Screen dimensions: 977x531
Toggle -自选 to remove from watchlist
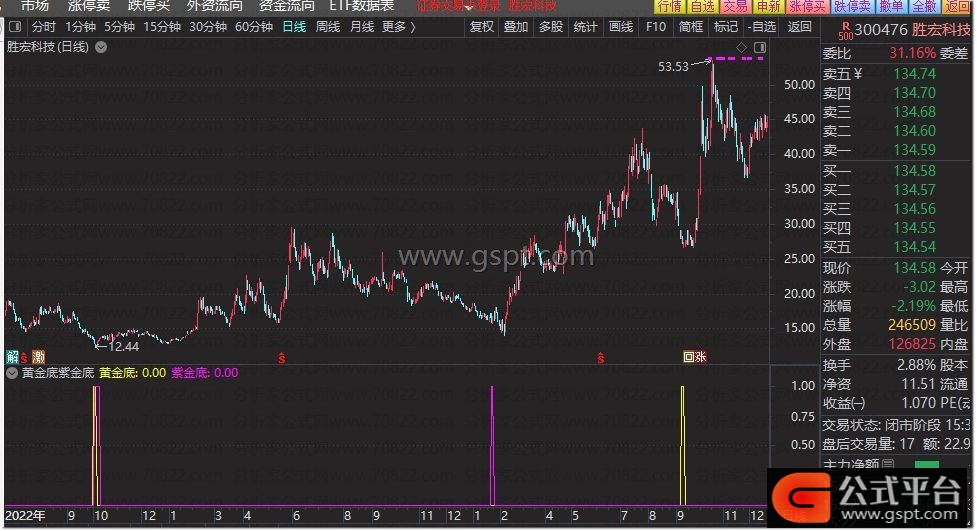point(761,27)
